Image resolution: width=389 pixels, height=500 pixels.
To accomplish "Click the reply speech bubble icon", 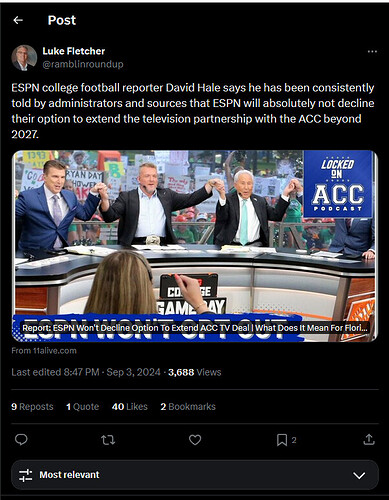I will pos(21,440).
